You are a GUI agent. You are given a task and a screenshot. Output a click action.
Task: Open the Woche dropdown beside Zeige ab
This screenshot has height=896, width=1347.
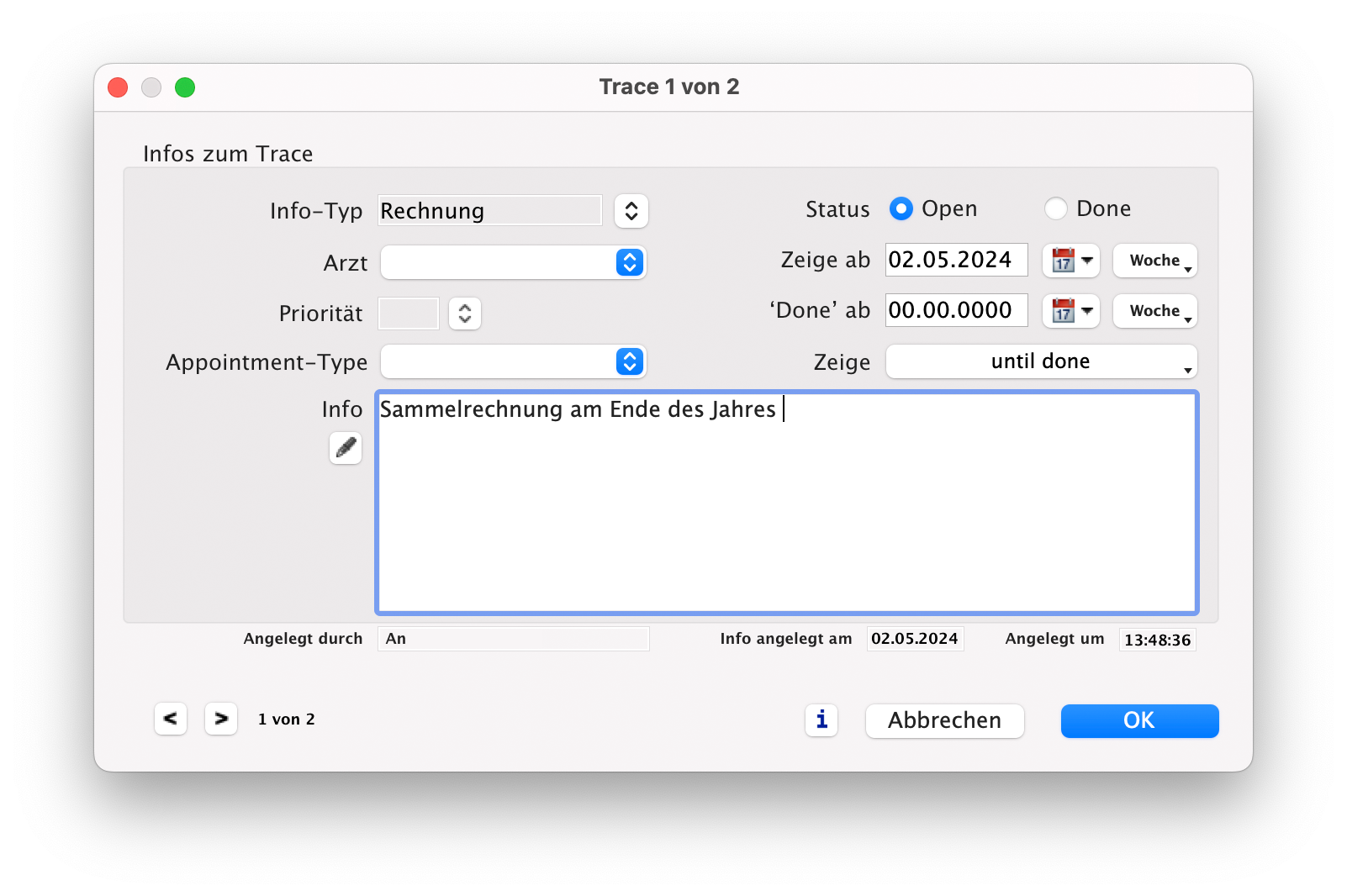(x=1154, y=261)
